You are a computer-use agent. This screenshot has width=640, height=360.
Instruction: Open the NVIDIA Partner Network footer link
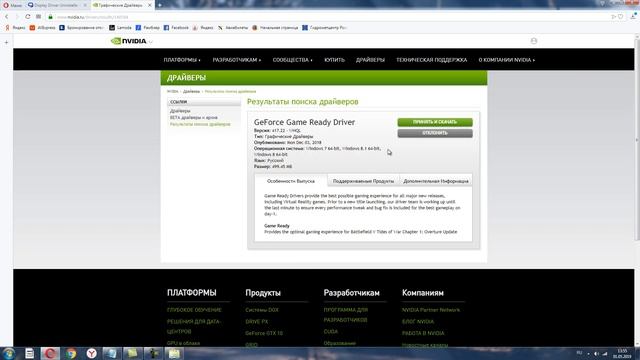431,310
